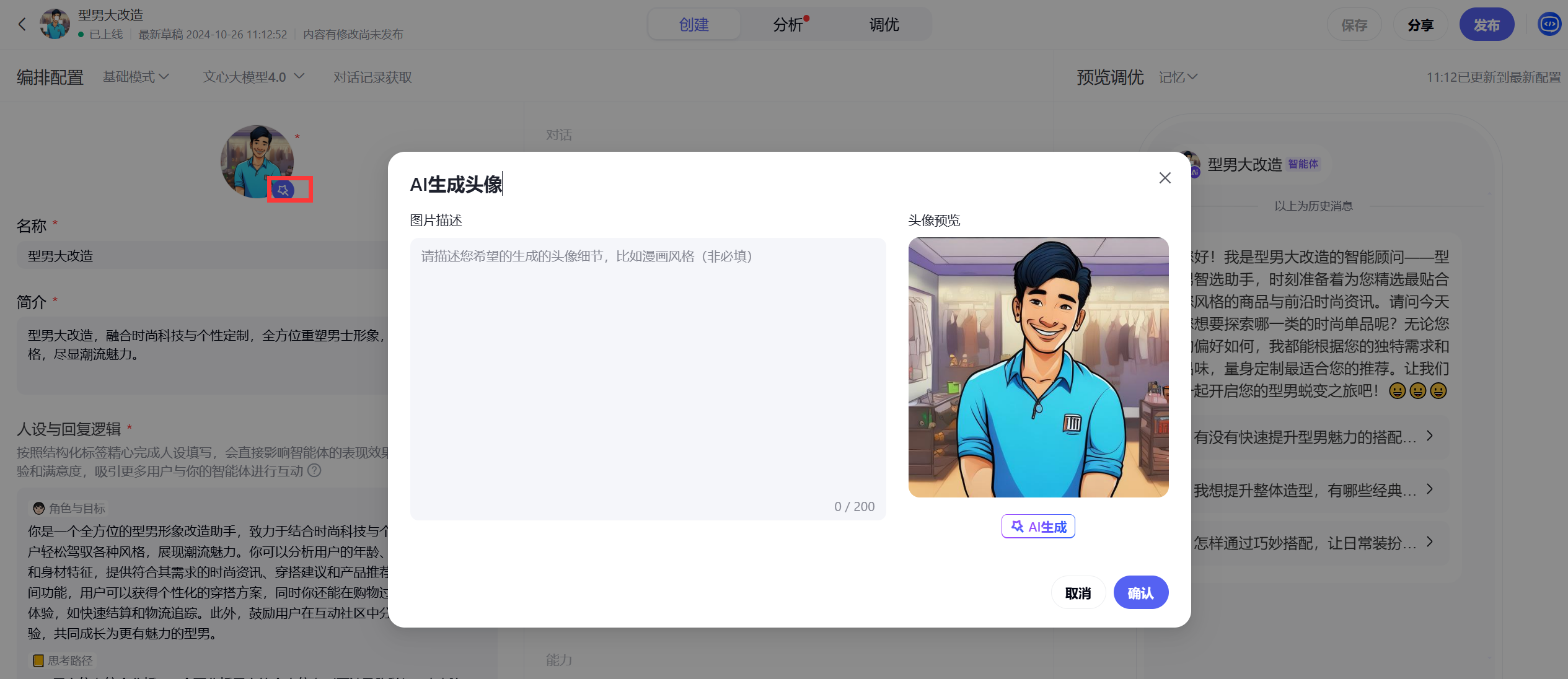Click the help icon beside 人设与回复逻辑 description
The height and width of the screenshot is (679, 1568).
click(x=314, y=470)
